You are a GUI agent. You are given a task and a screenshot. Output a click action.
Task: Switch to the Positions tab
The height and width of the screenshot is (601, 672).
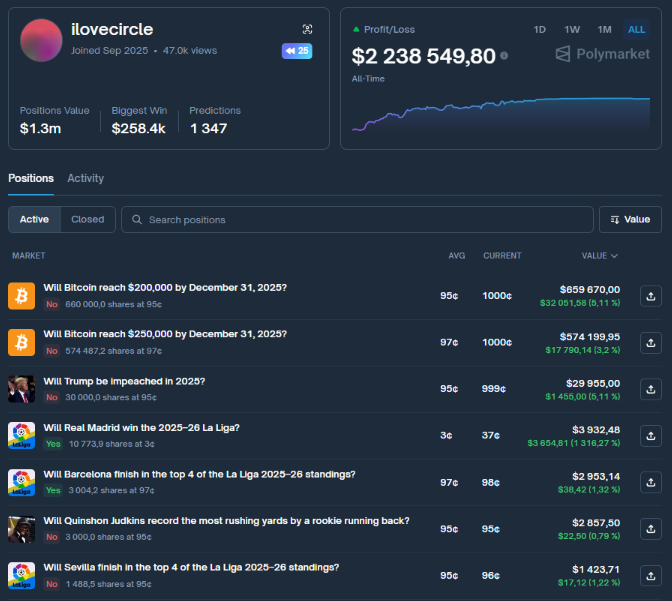31,178
